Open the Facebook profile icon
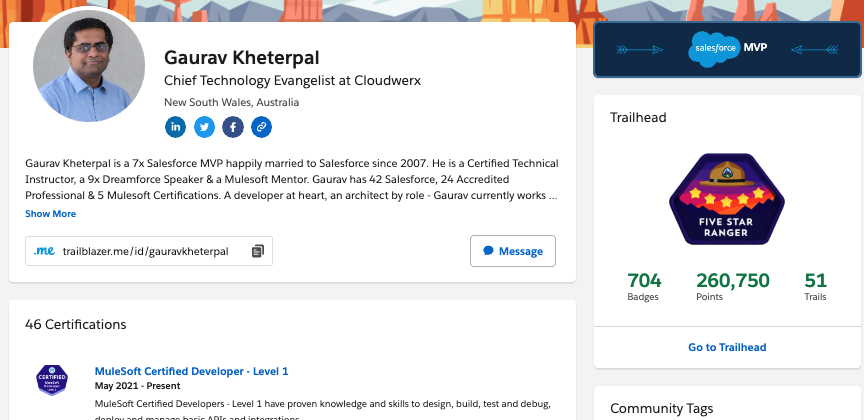The image size is (864, 420). 233,127
